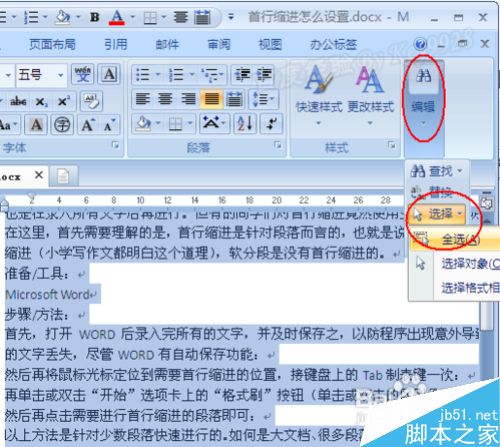Image resolution: width=500 pixels, height=447 pixels.
Task: Switch to the 引用 tab
Action: tap(116, 44)
